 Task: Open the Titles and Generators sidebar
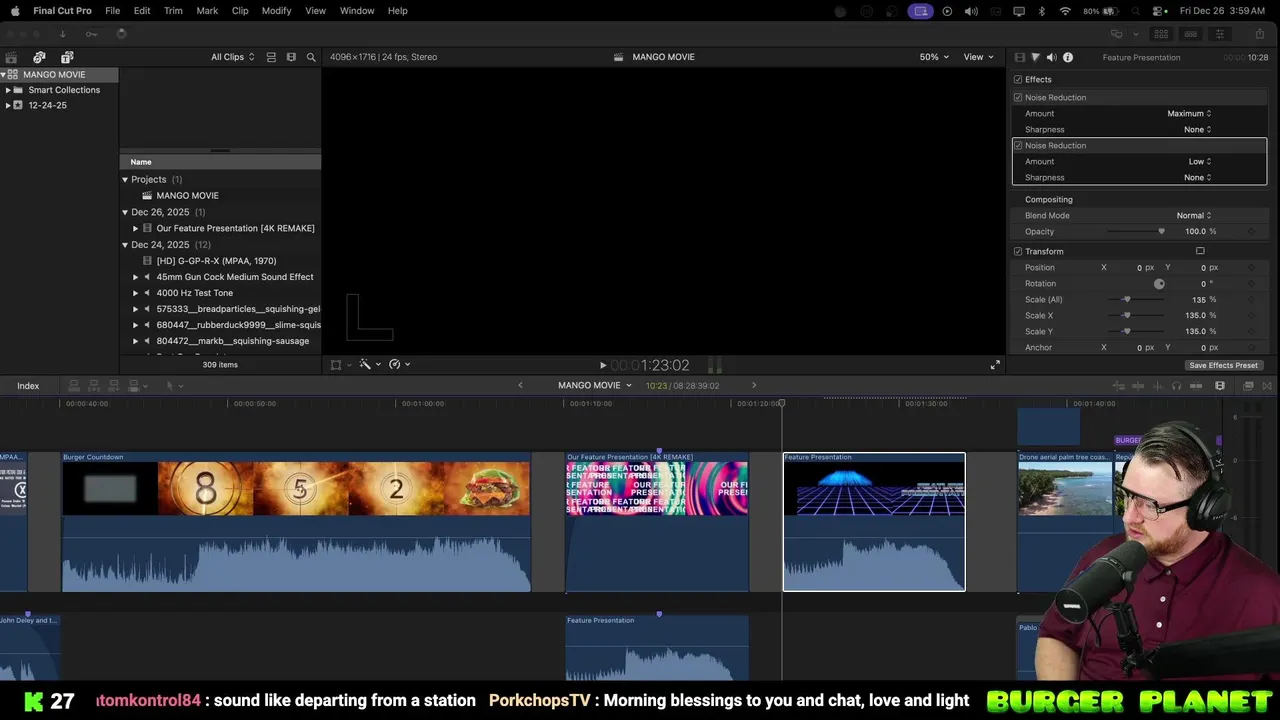pos(67,57)
